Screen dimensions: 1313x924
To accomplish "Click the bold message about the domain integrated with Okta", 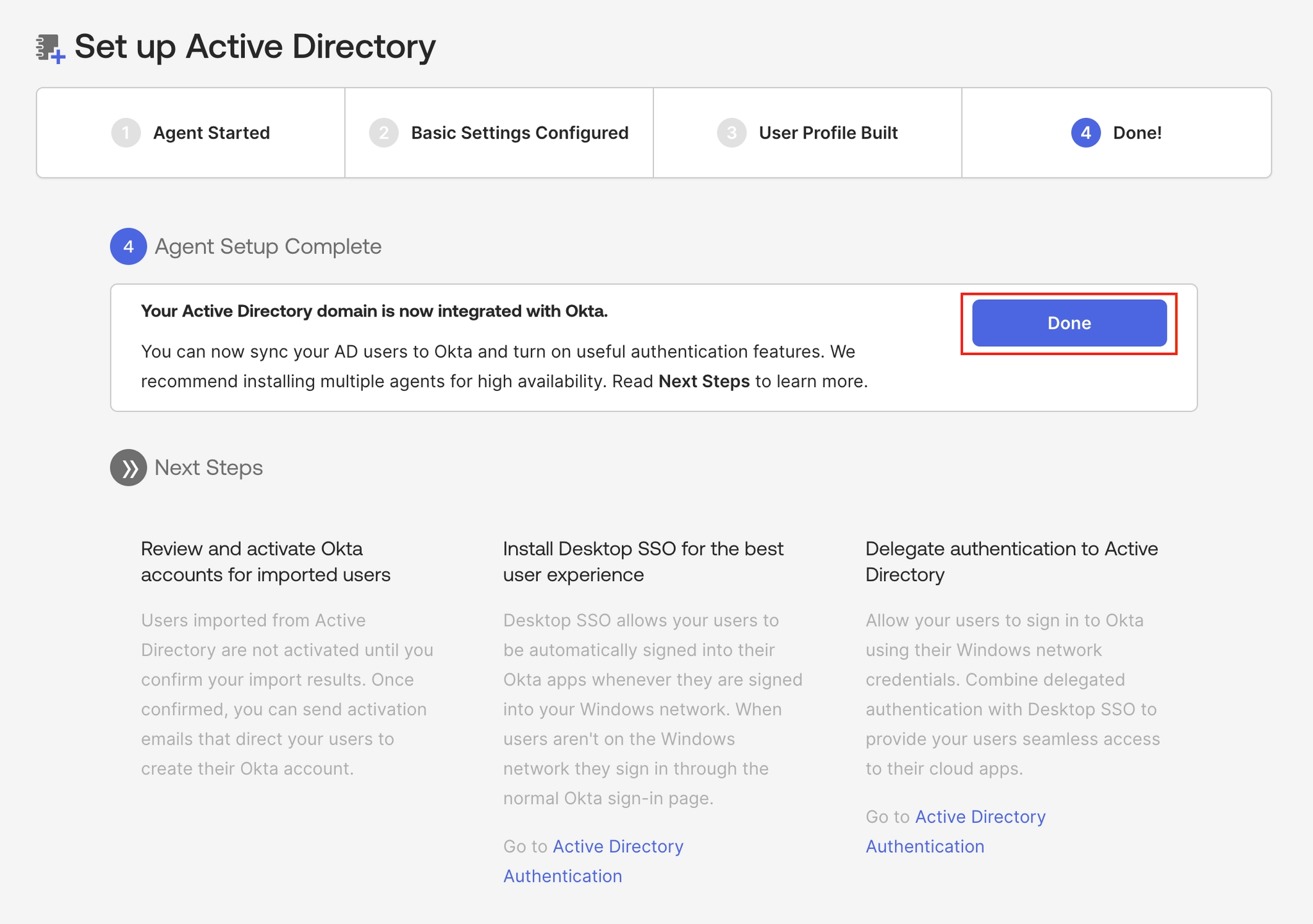I will [x=374, y=311].
